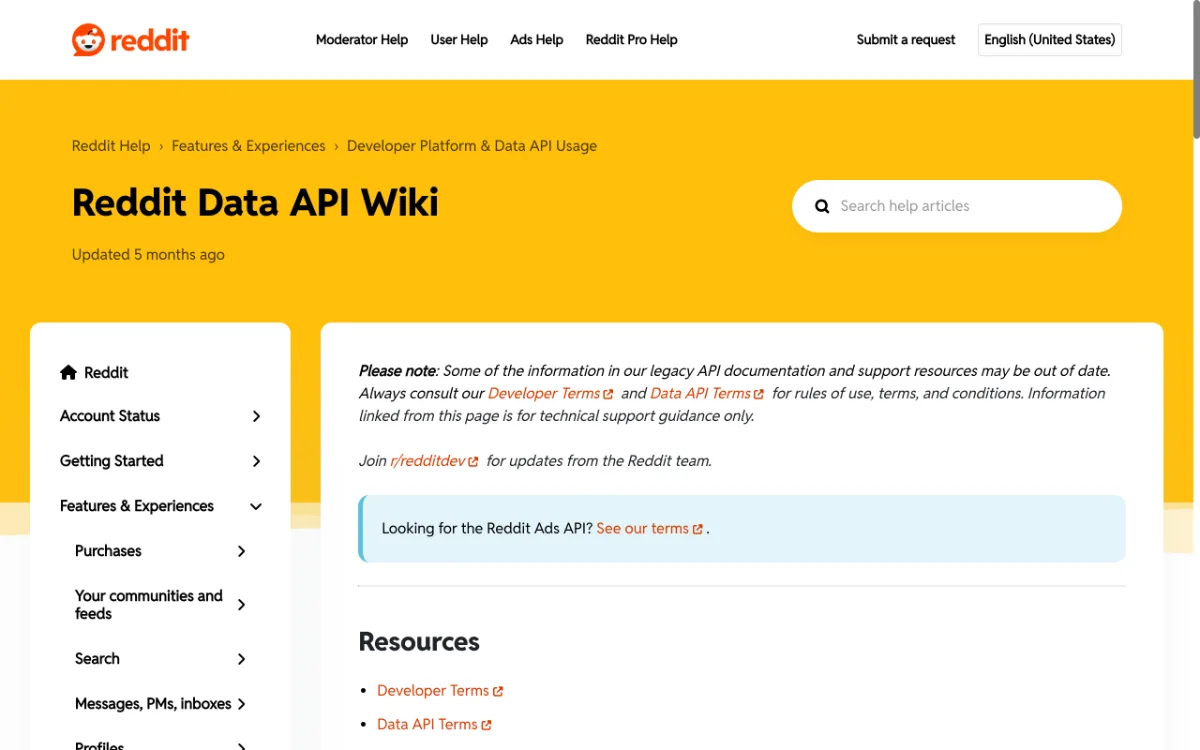Click external-link icon beside Resources Developer Terms
The height and width of the screenshot is (750, 1200).
point(498,691)
